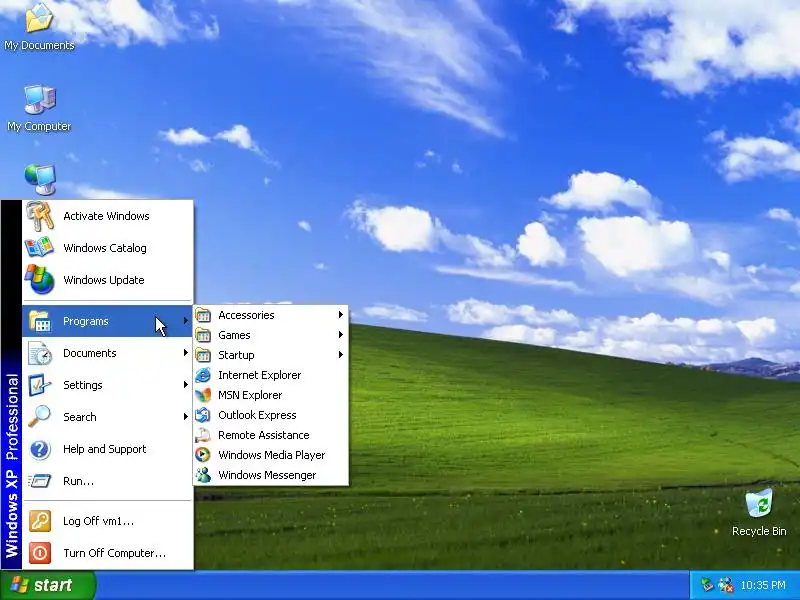Click the Log Off key icon
This screenshot has width=800, height=600.
click(x=40, y=521)
